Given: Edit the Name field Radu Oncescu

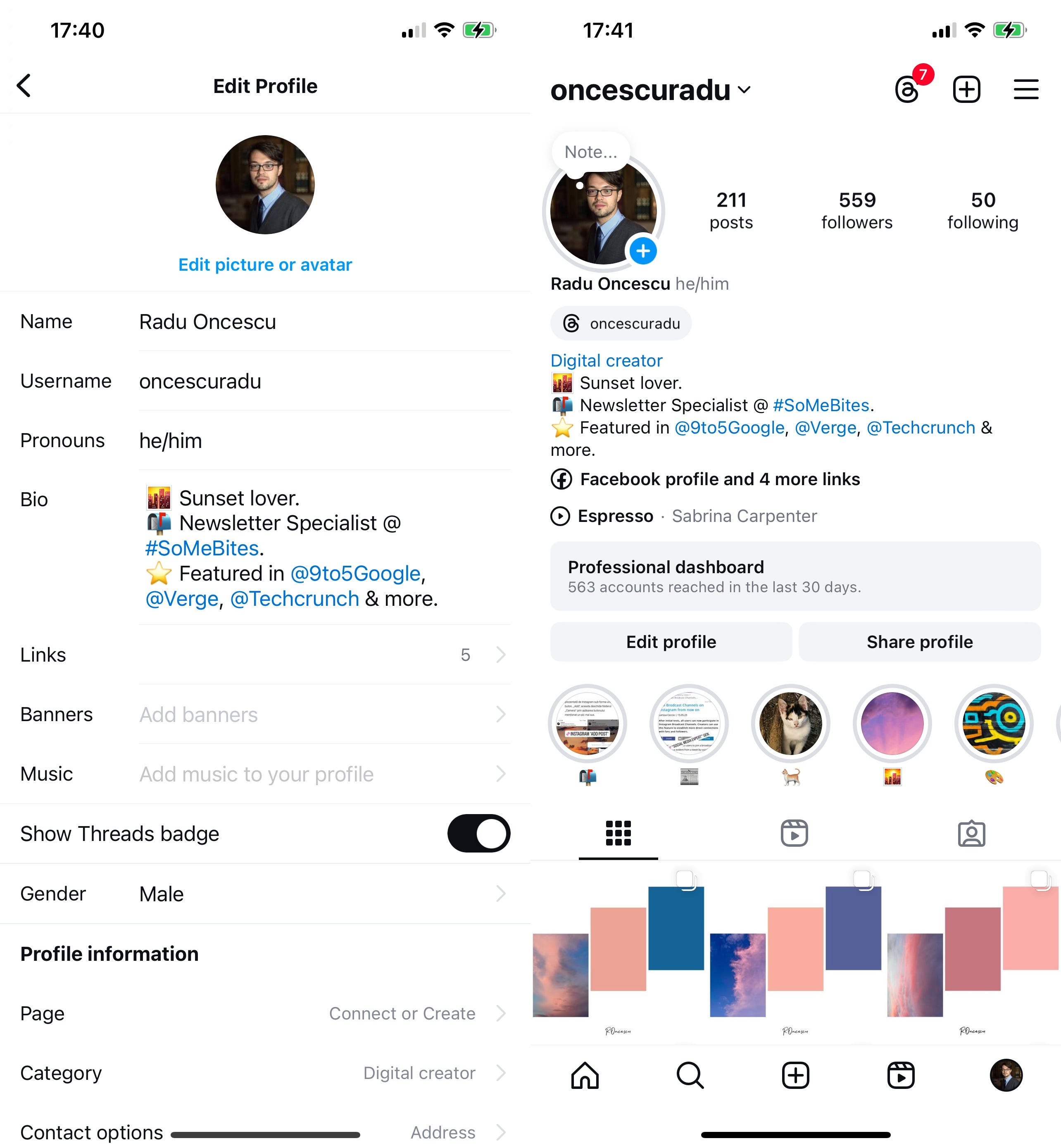Looking at the screenshot, I should click(x=324, y=322).
